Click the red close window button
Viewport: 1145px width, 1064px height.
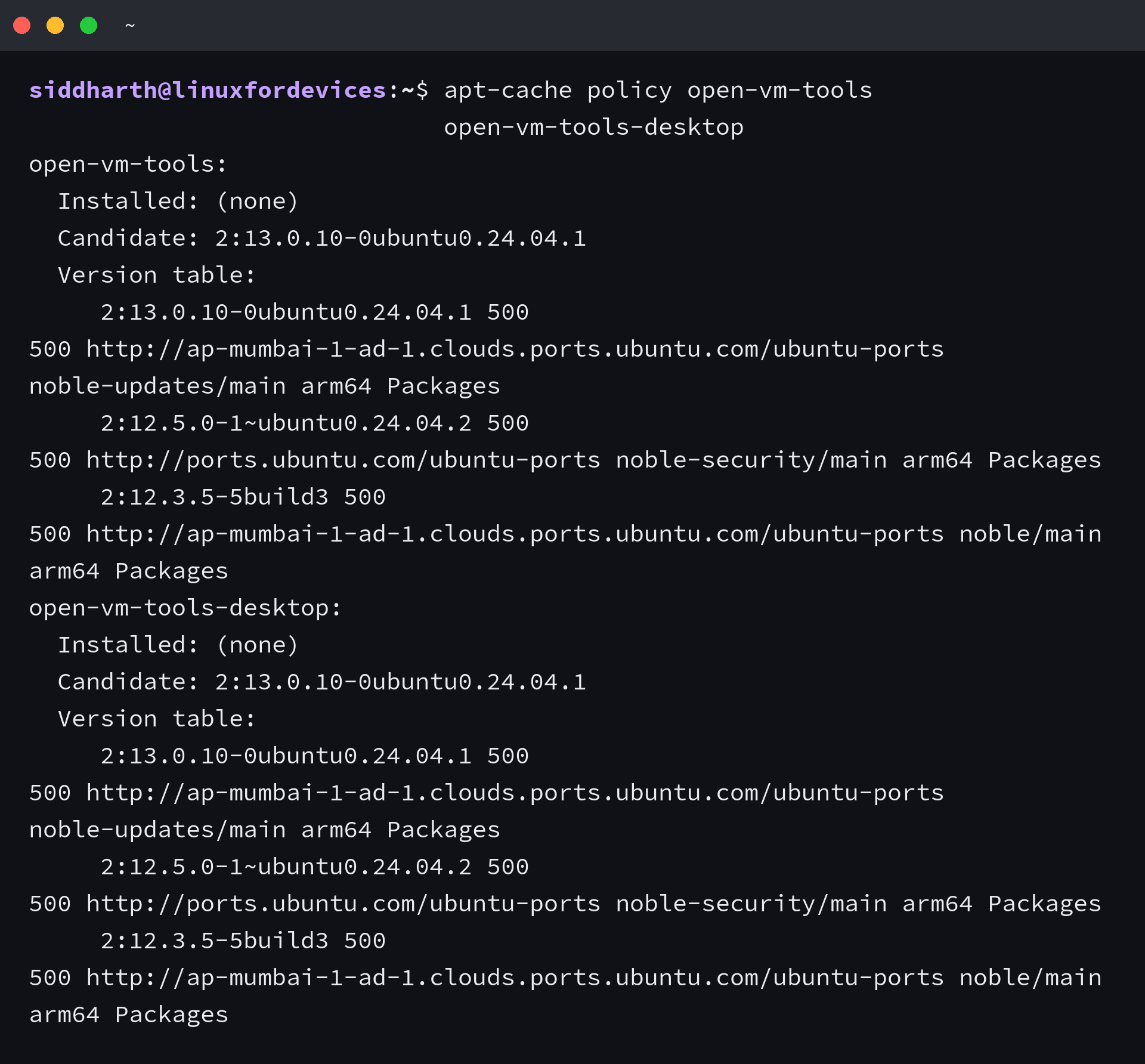22,26
